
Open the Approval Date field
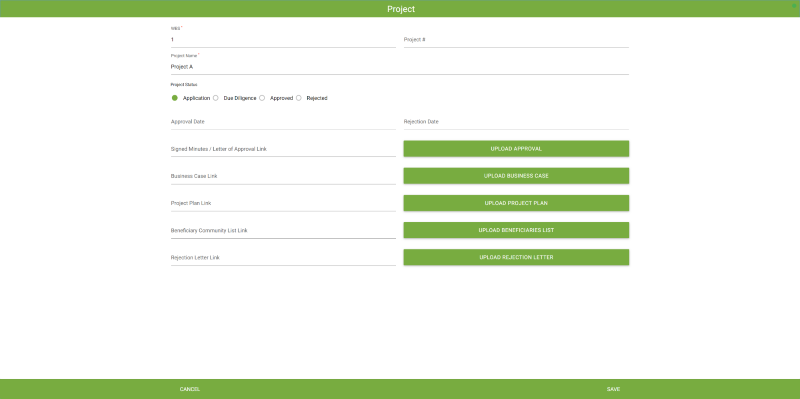(x=283, y=122)
